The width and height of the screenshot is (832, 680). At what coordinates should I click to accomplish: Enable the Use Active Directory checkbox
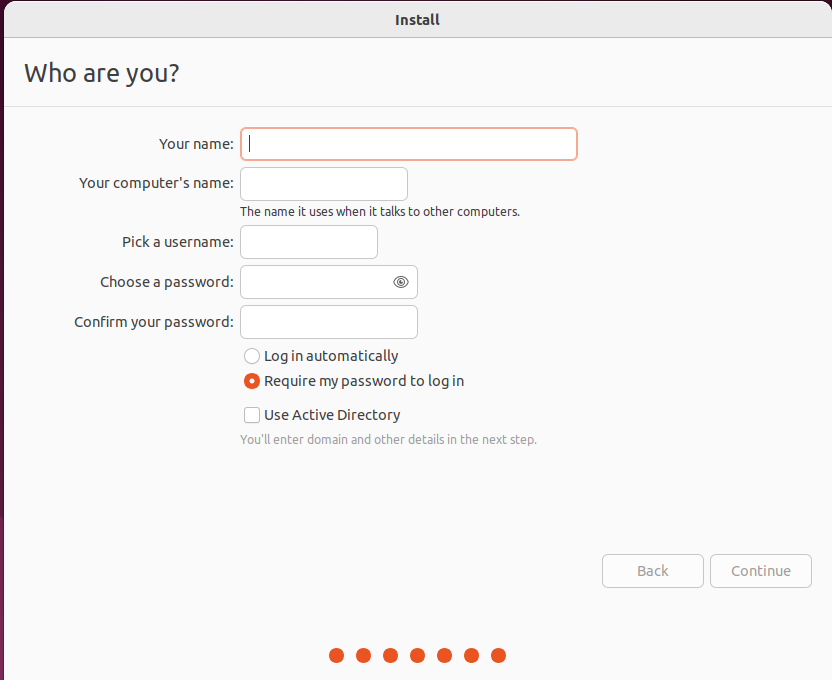pos(252,415)
